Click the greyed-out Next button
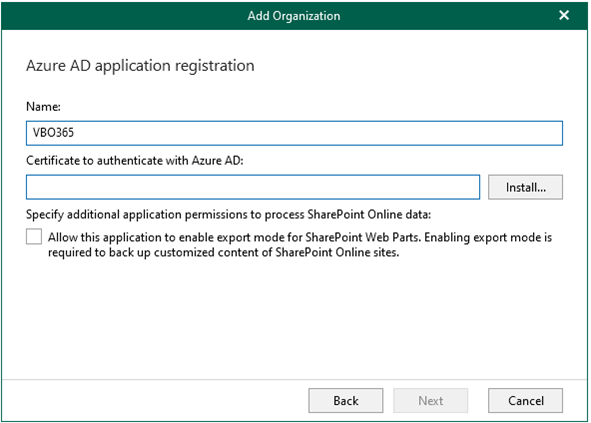591x423 pixels. pyautogui.click(x=430, y=400)
